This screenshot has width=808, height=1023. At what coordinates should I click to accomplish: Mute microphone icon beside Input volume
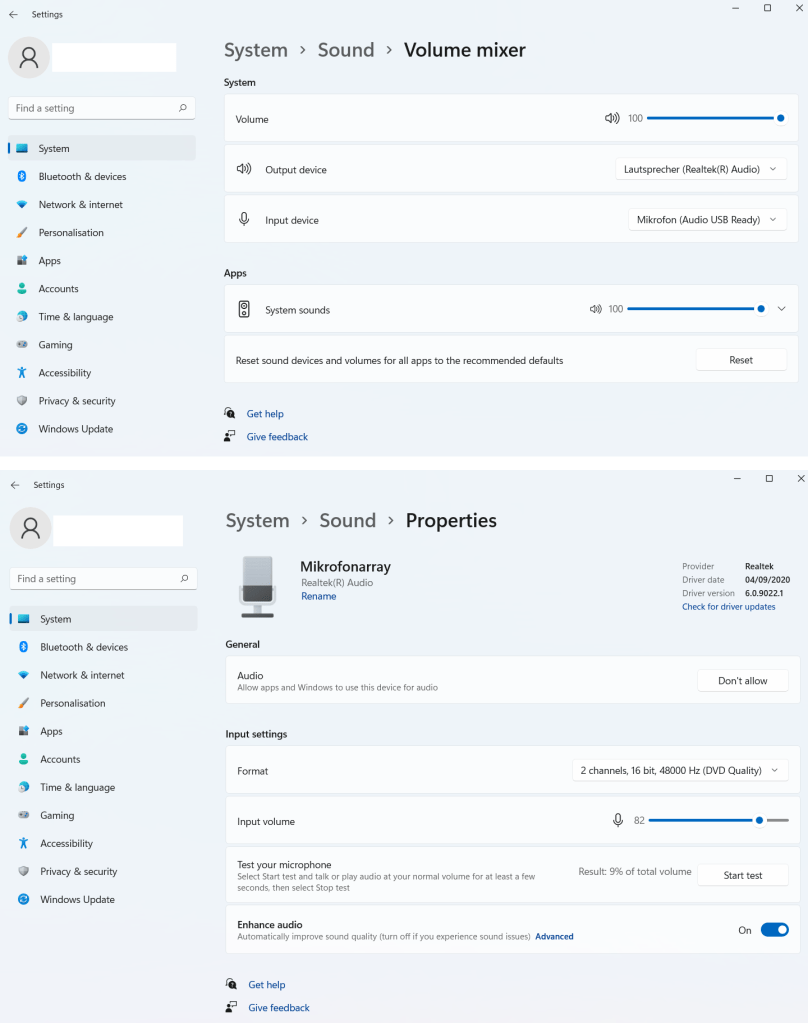pyautogui.click(x=618, y=820)
